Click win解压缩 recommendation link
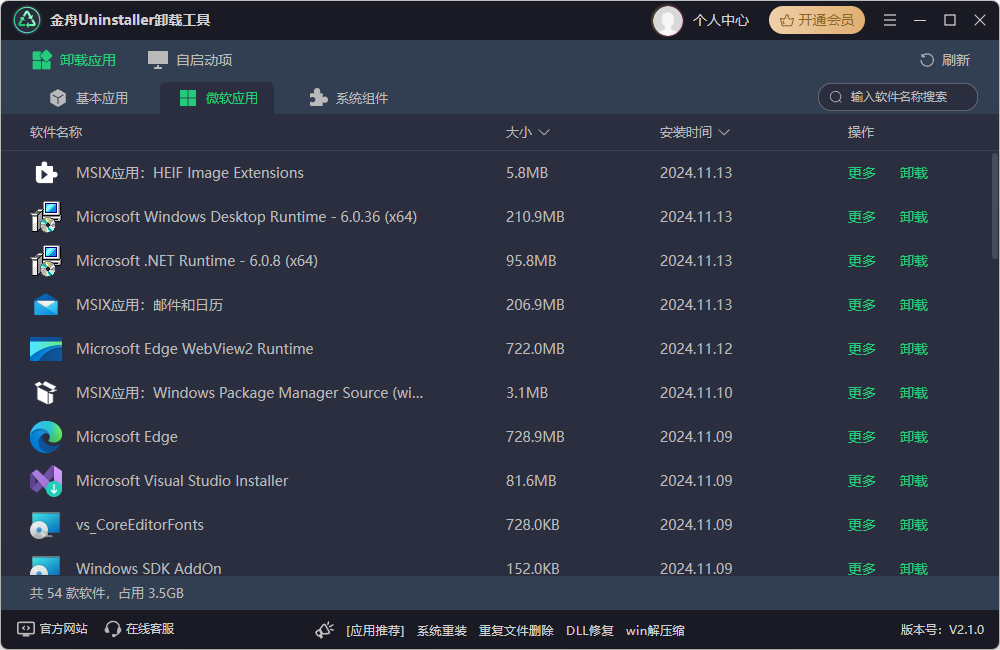Screen dimensions: 1000x650 [655, 630]
